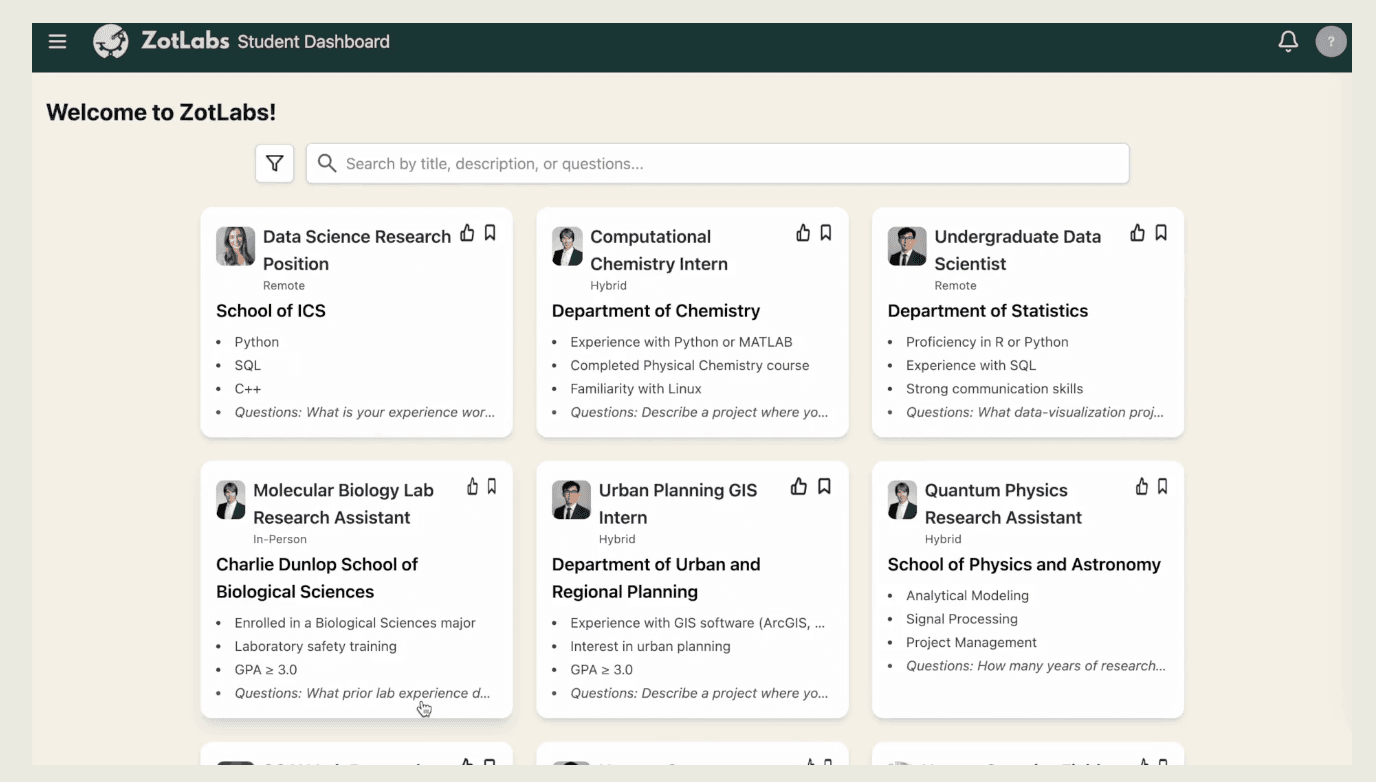The height and width of the screenshot is (782, 1376).
Task: Open the Computational Chemistry Intern title
Action: (659, 250)
